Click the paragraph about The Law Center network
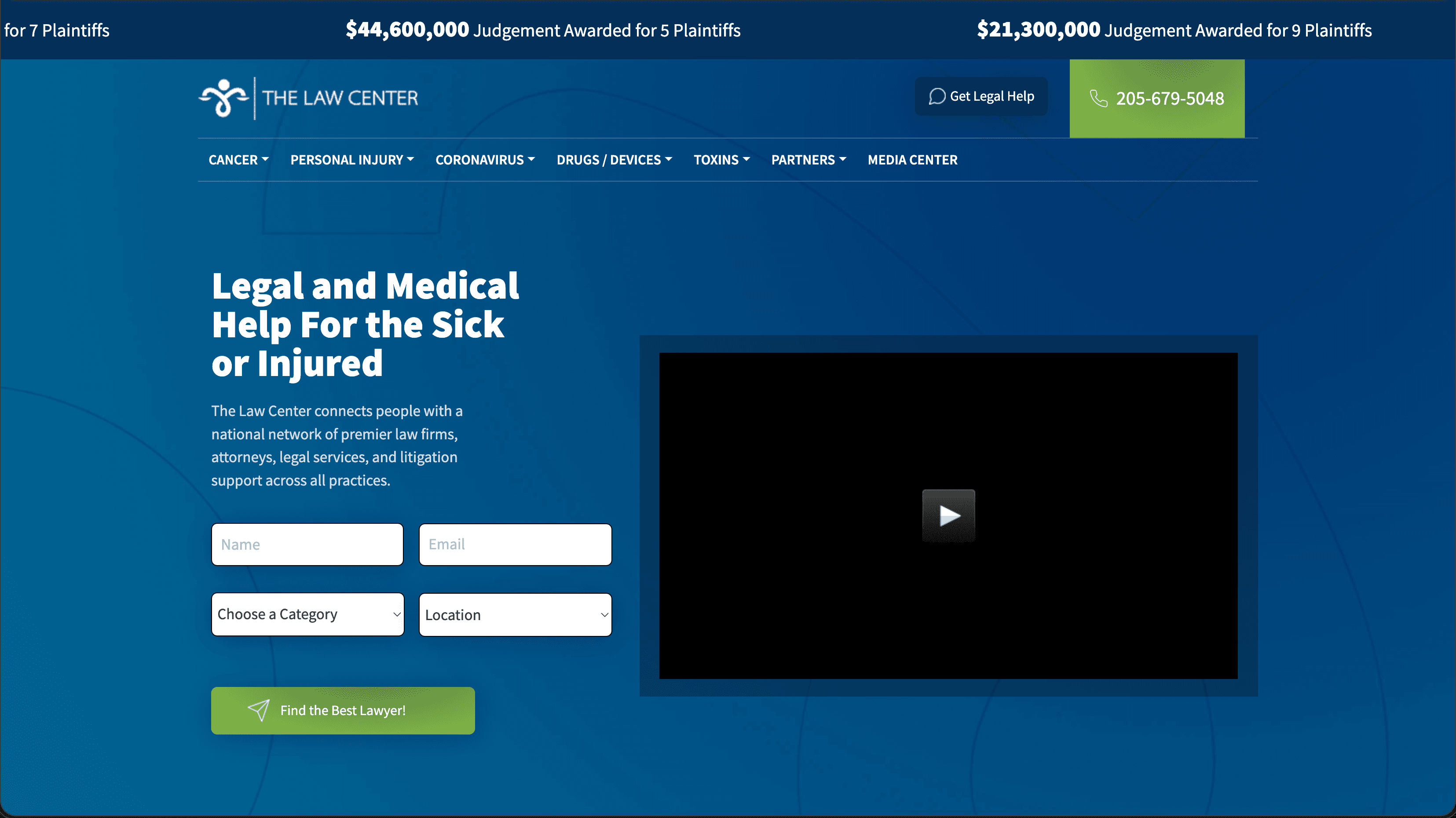This screenshot has height=818, width=1456. click(337, 445)
